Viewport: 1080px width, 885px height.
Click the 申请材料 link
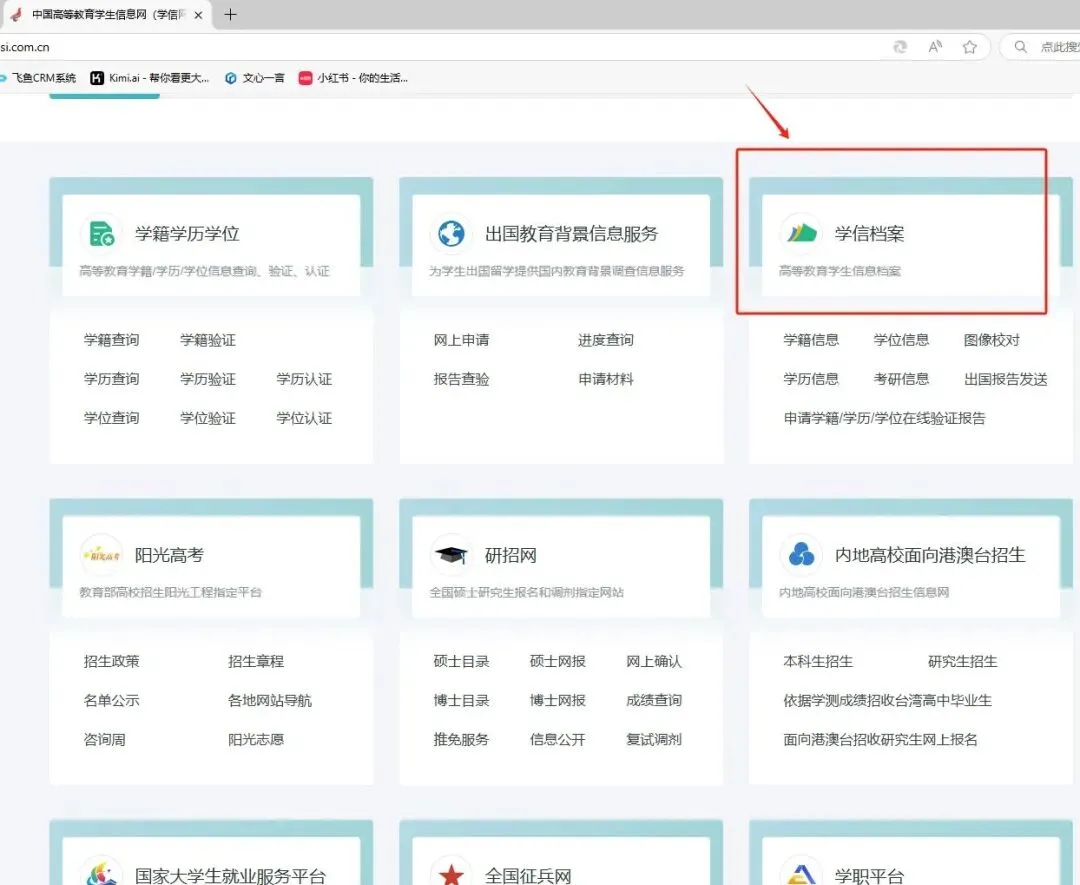tap(606, 379)
